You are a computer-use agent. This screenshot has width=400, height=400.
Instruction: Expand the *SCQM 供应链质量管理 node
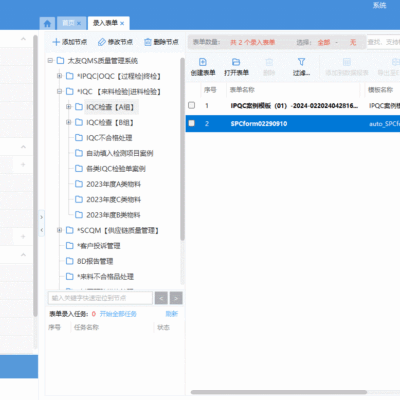point(59,230)
